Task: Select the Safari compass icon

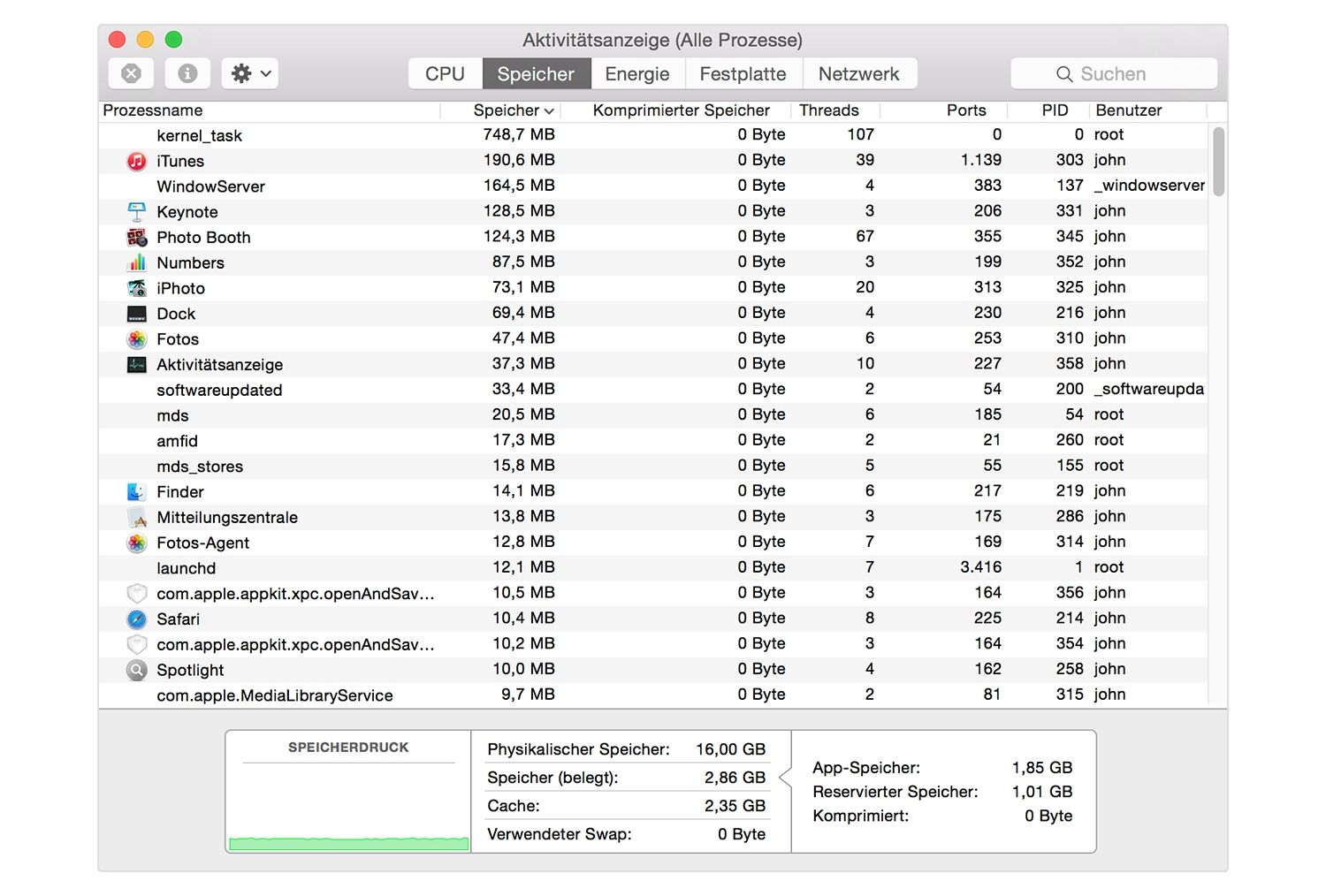Action: point(136,619)
